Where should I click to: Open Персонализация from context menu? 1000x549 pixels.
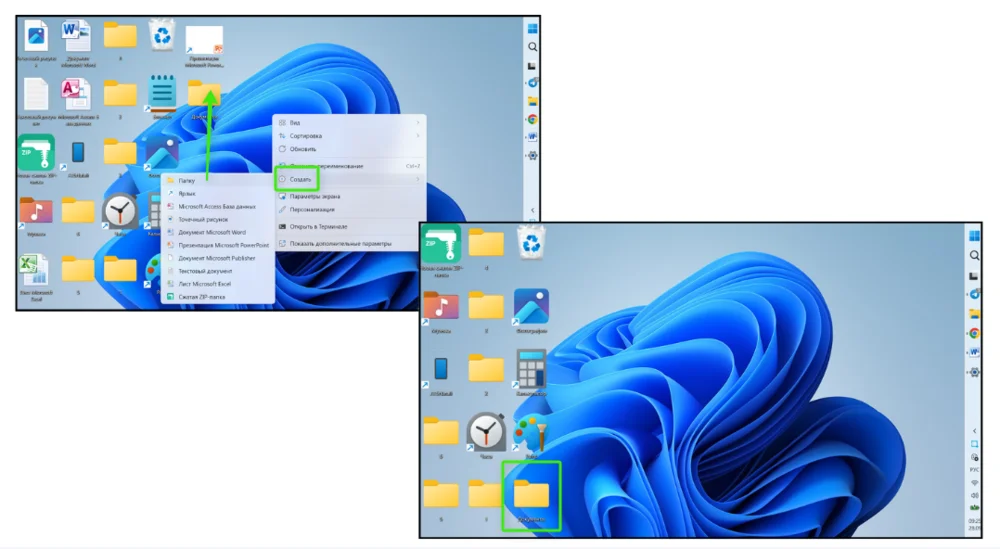tap(349, 209)
